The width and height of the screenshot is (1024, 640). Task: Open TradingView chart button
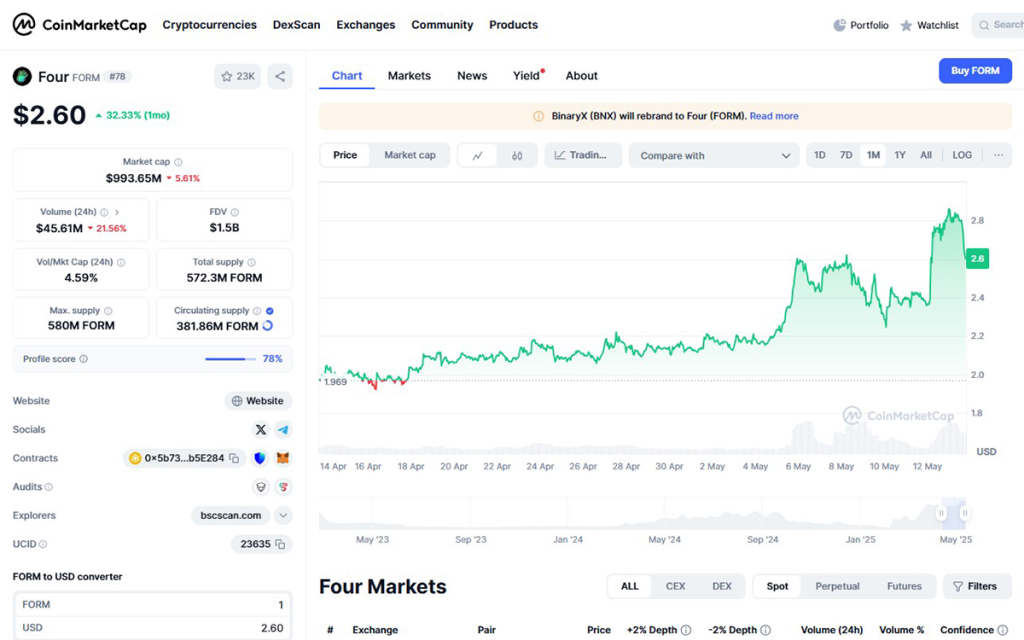[x=583, y=155]
